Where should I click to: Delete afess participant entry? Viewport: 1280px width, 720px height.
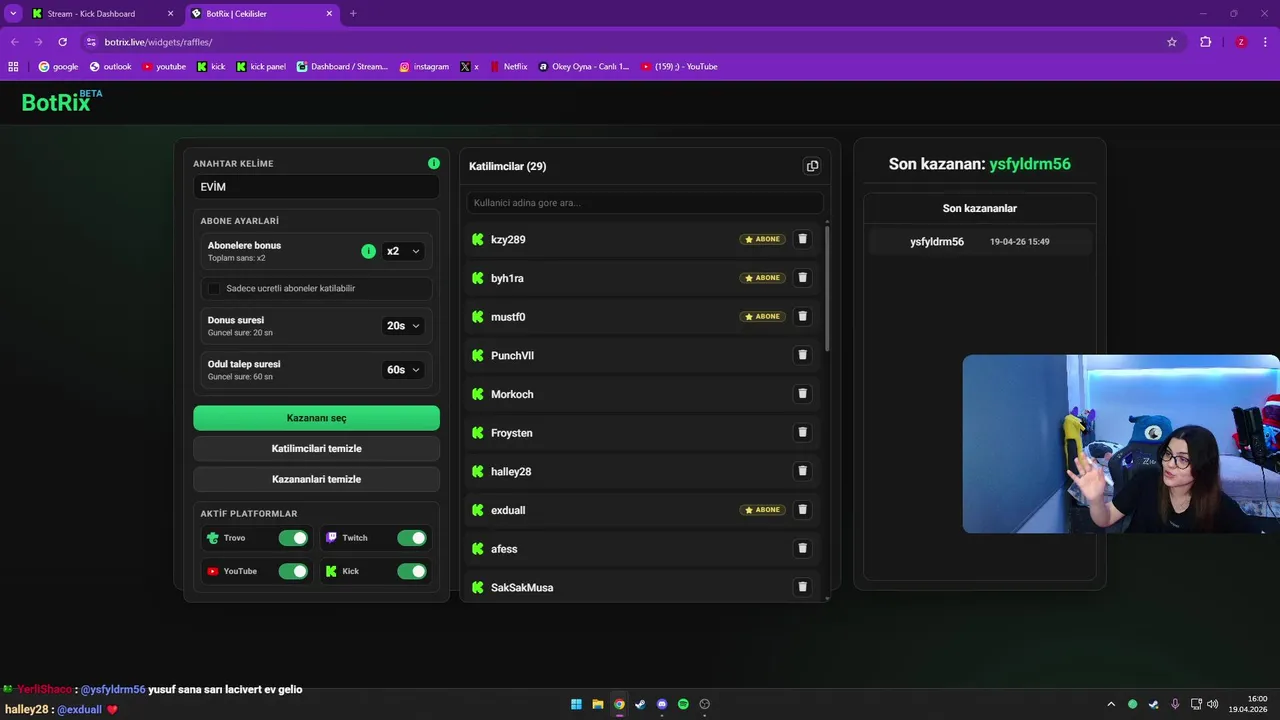tap(802, 548)
